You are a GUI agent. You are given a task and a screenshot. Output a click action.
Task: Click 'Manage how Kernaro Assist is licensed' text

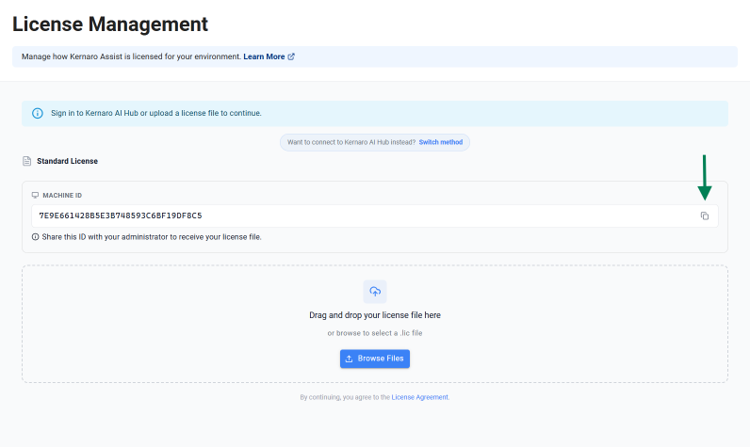(x=131, y=56)
